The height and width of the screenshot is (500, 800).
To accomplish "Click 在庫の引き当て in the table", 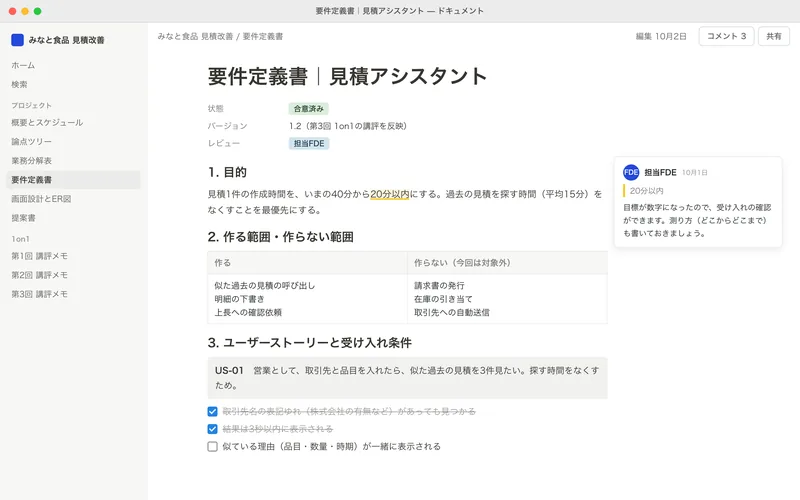I will coord(443,299).
